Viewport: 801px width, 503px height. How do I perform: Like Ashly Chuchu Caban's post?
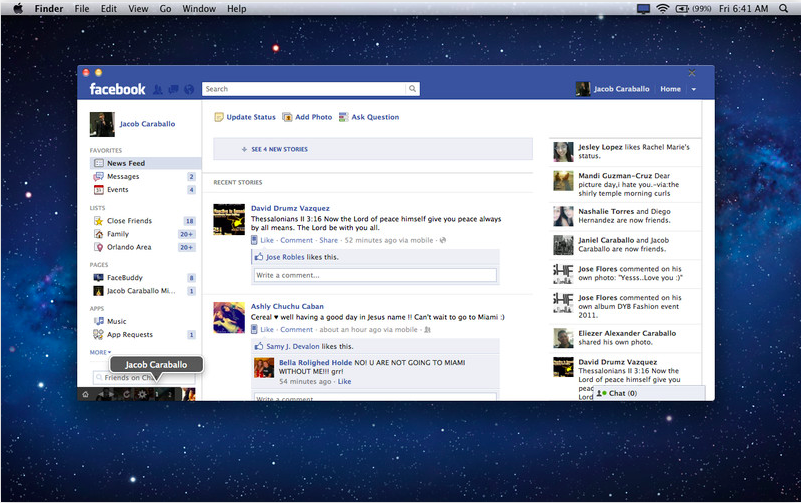[x=267, y=329]
